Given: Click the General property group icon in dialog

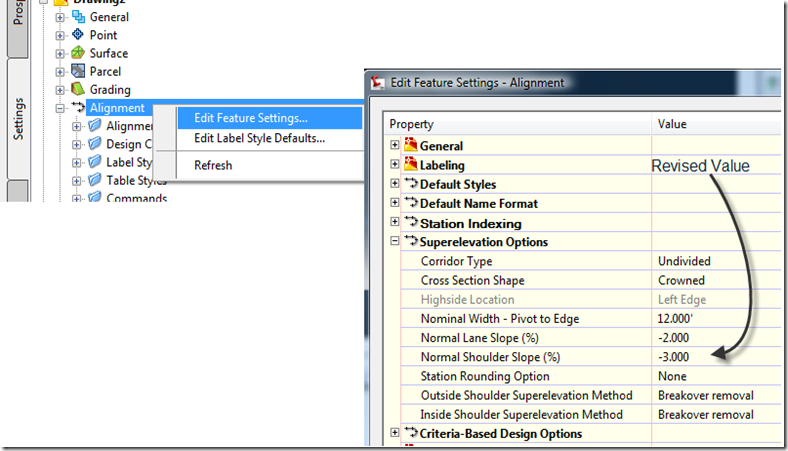Looking at the screenshot, I should coord(411,145).
